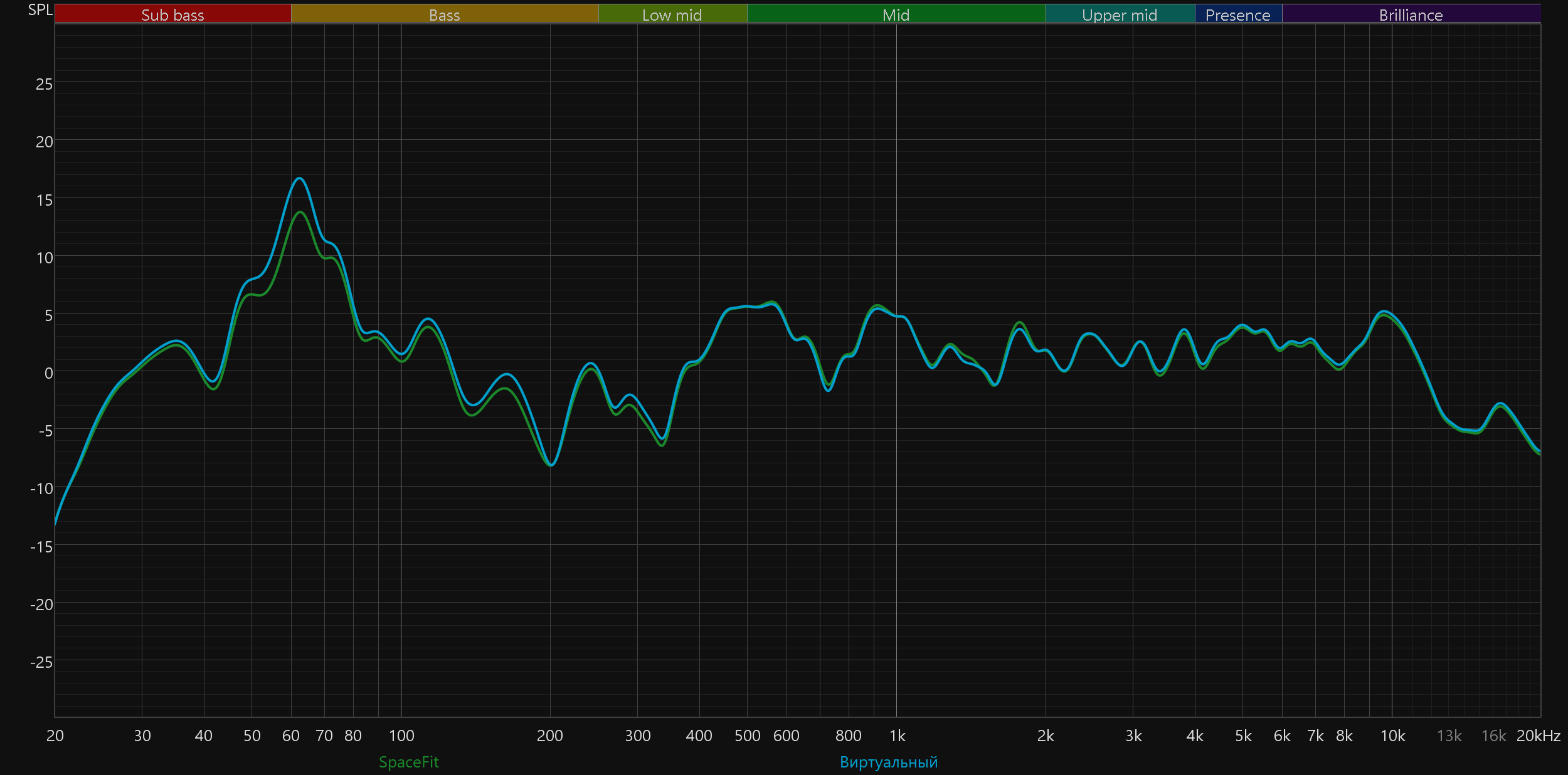Click the 100 Hz tick label
Image resolution: width=1568 pixels, height=775 pixels.
(401, 735)
